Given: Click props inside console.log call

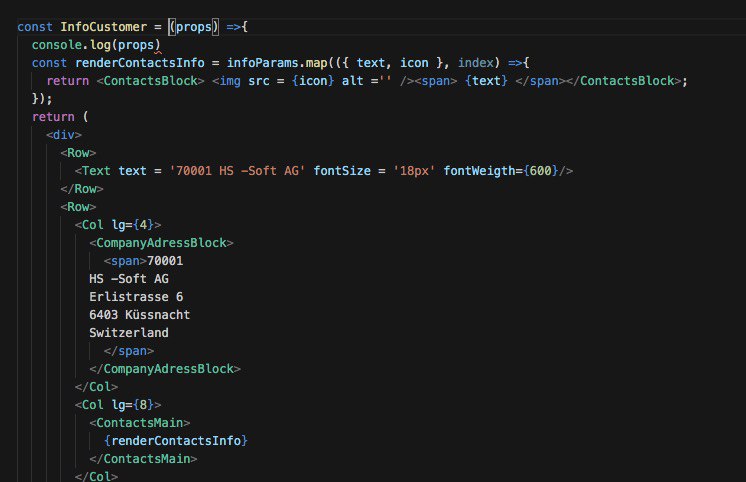Looking at the screenshot, I should tap(136, 45).
